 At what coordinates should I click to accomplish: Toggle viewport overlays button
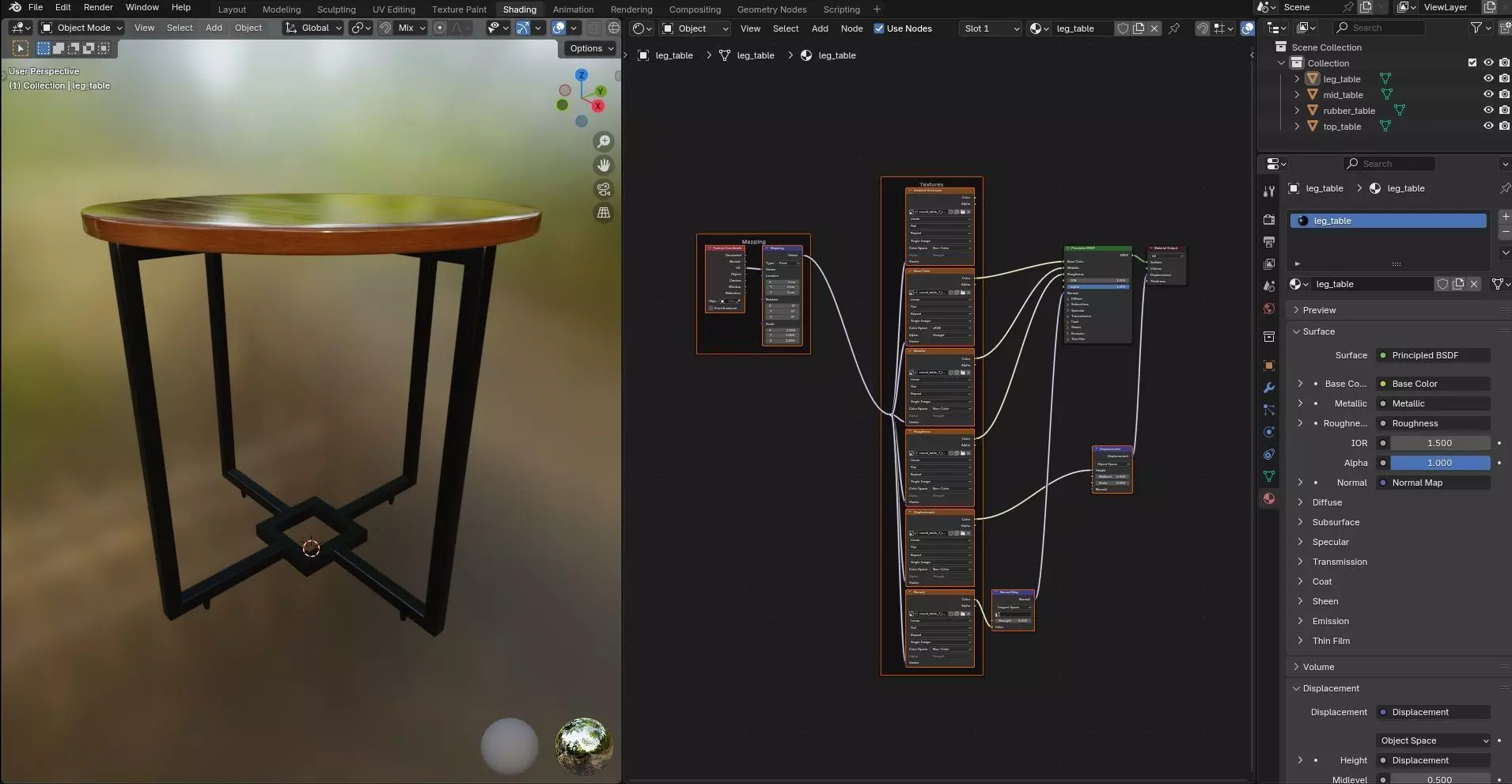(x=559, y=28)
